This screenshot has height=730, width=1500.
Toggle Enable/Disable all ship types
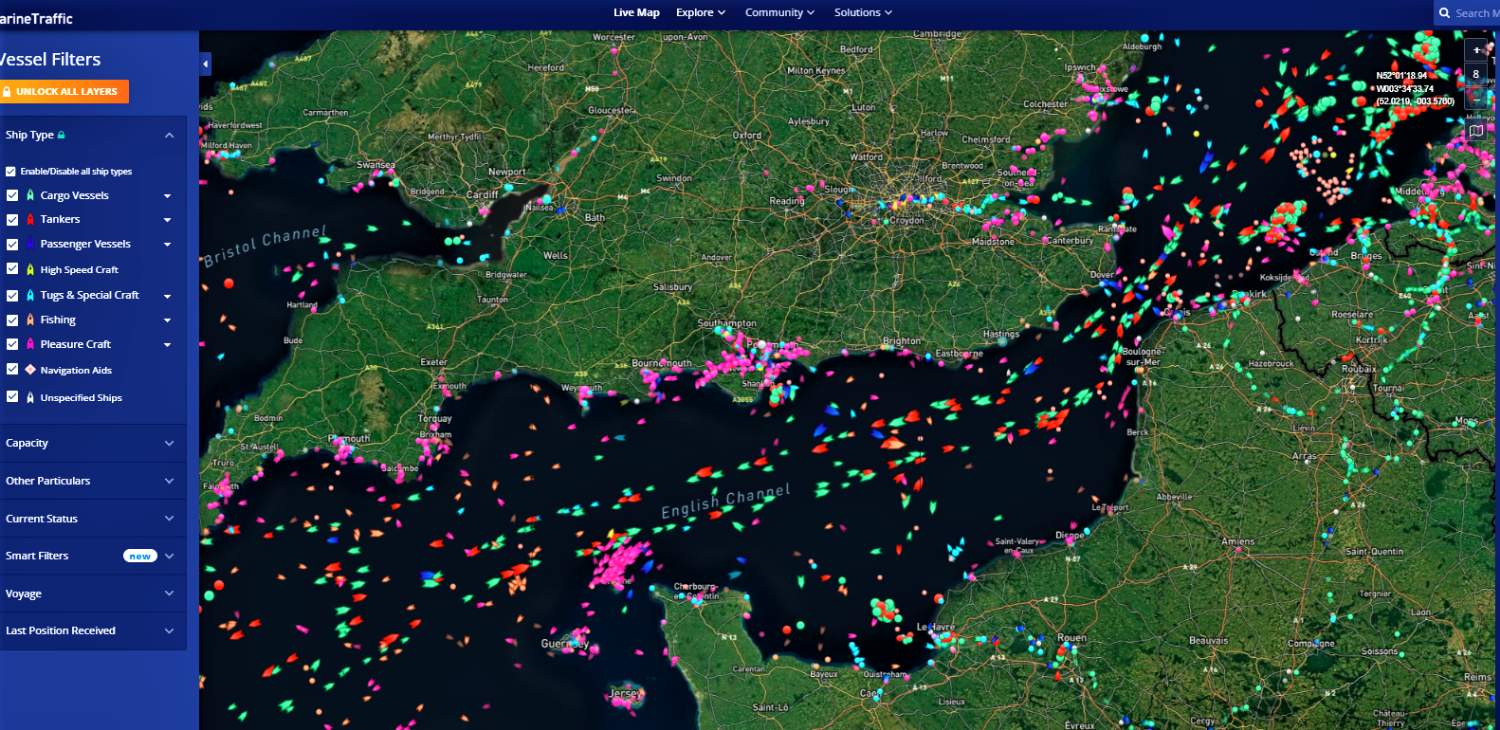pyautogui.click(x=11, y=171)
